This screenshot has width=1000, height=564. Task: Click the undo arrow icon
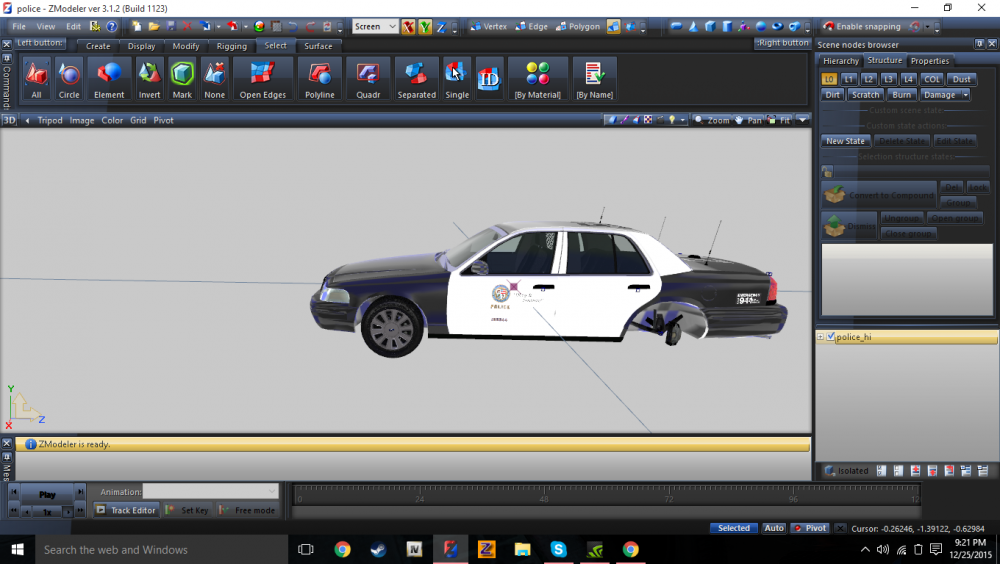tap(293, 26)
